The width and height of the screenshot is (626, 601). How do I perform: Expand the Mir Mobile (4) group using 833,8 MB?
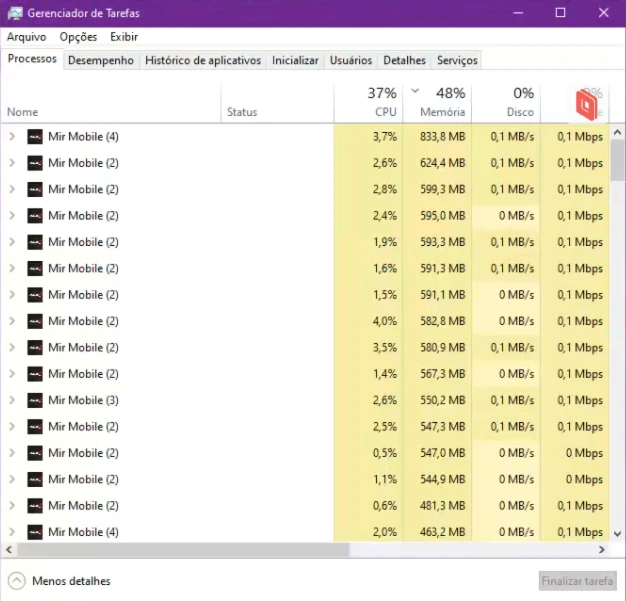tap(12, 137)
